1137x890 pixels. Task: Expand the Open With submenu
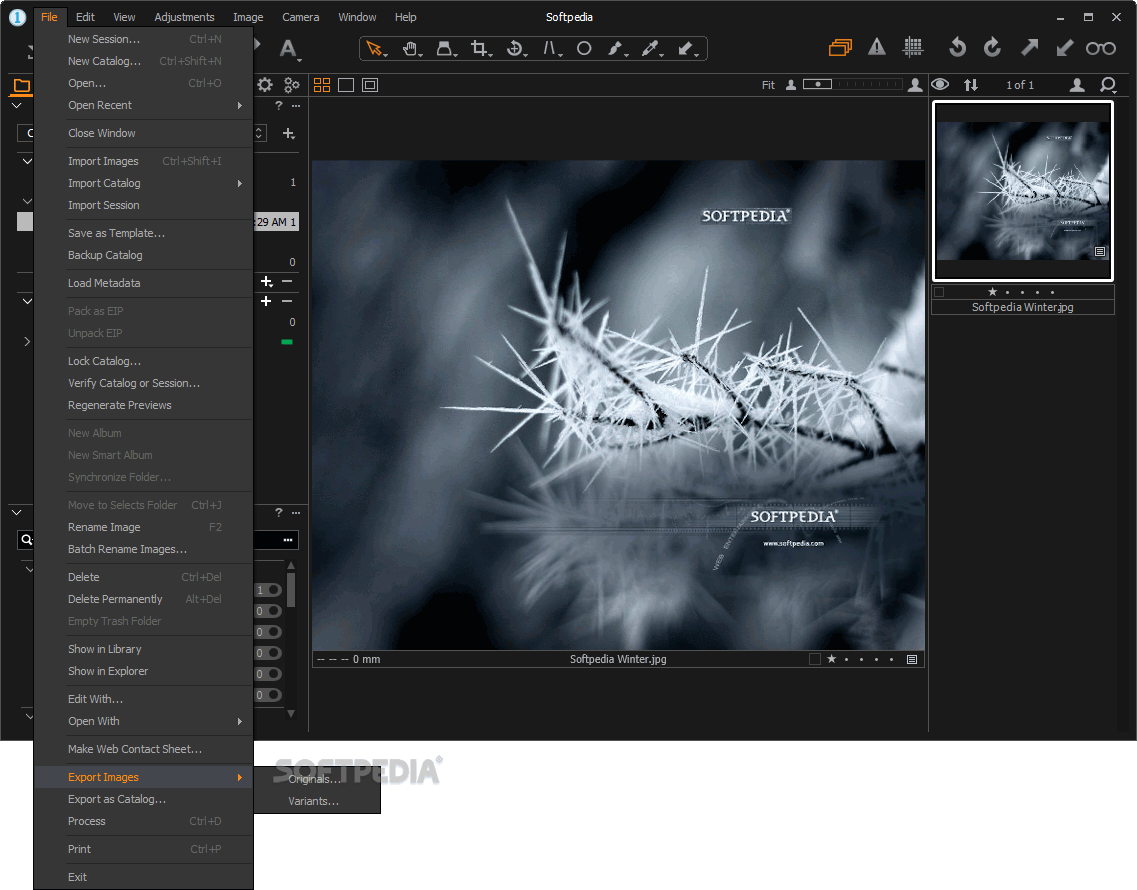click(144, 721)
